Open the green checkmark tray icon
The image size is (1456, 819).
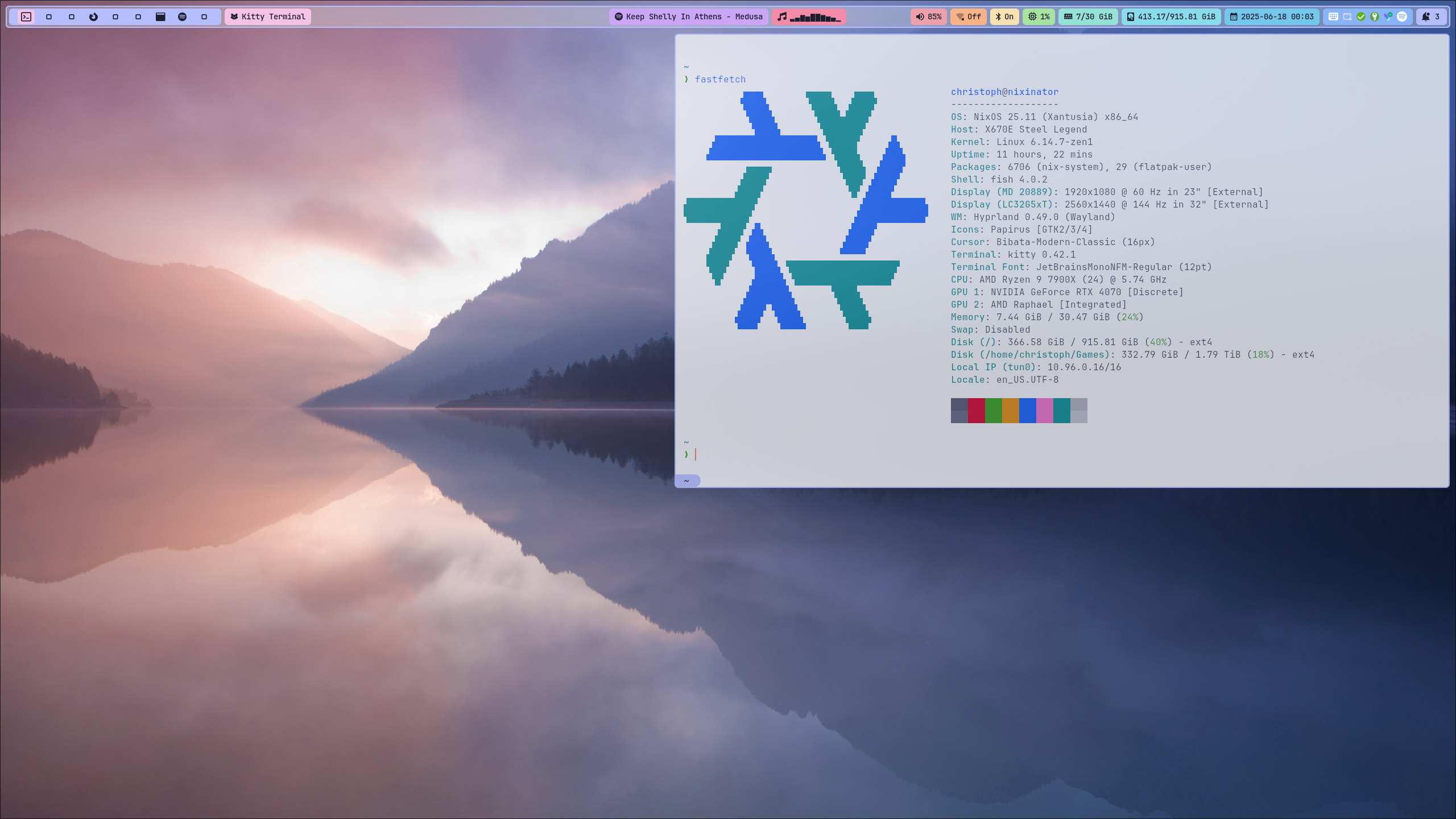[1361, 16]
